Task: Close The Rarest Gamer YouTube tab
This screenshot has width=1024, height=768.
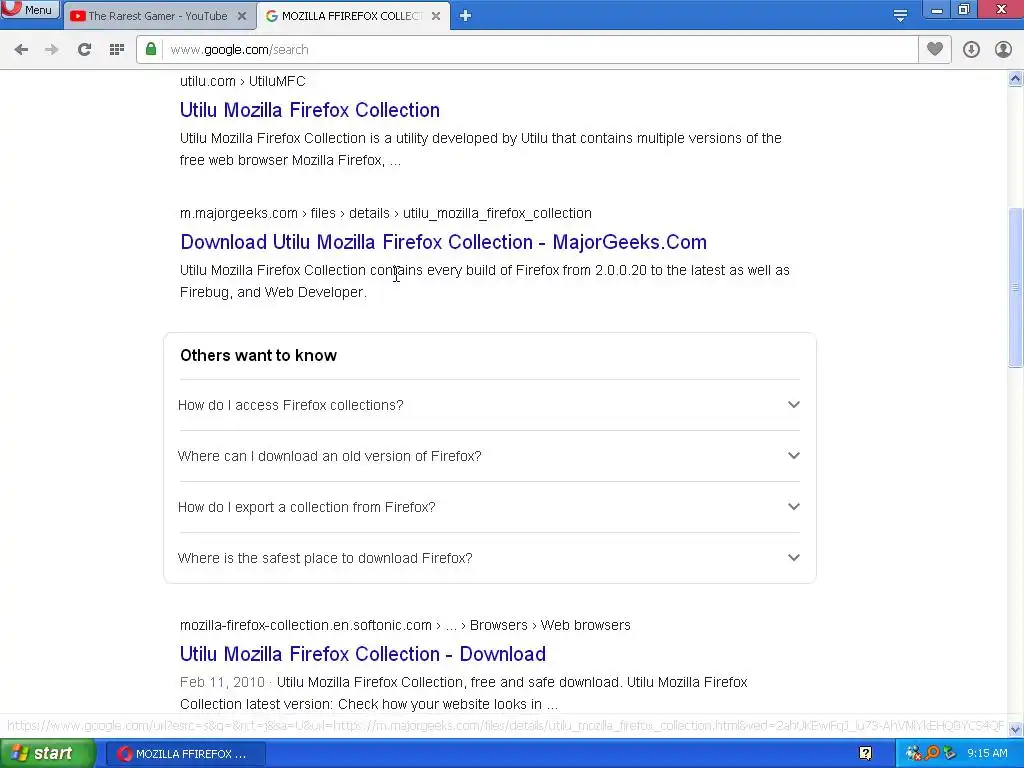Action: pos(242,16)
